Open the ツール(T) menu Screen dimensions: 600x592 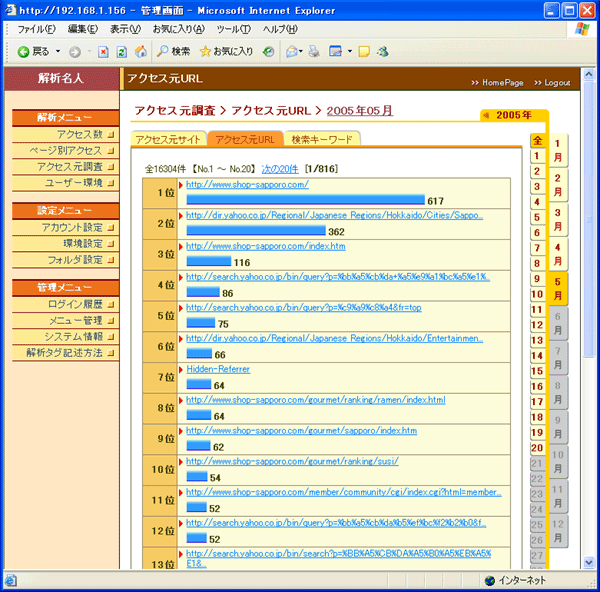pyautogui.click(x=233, y=29)
